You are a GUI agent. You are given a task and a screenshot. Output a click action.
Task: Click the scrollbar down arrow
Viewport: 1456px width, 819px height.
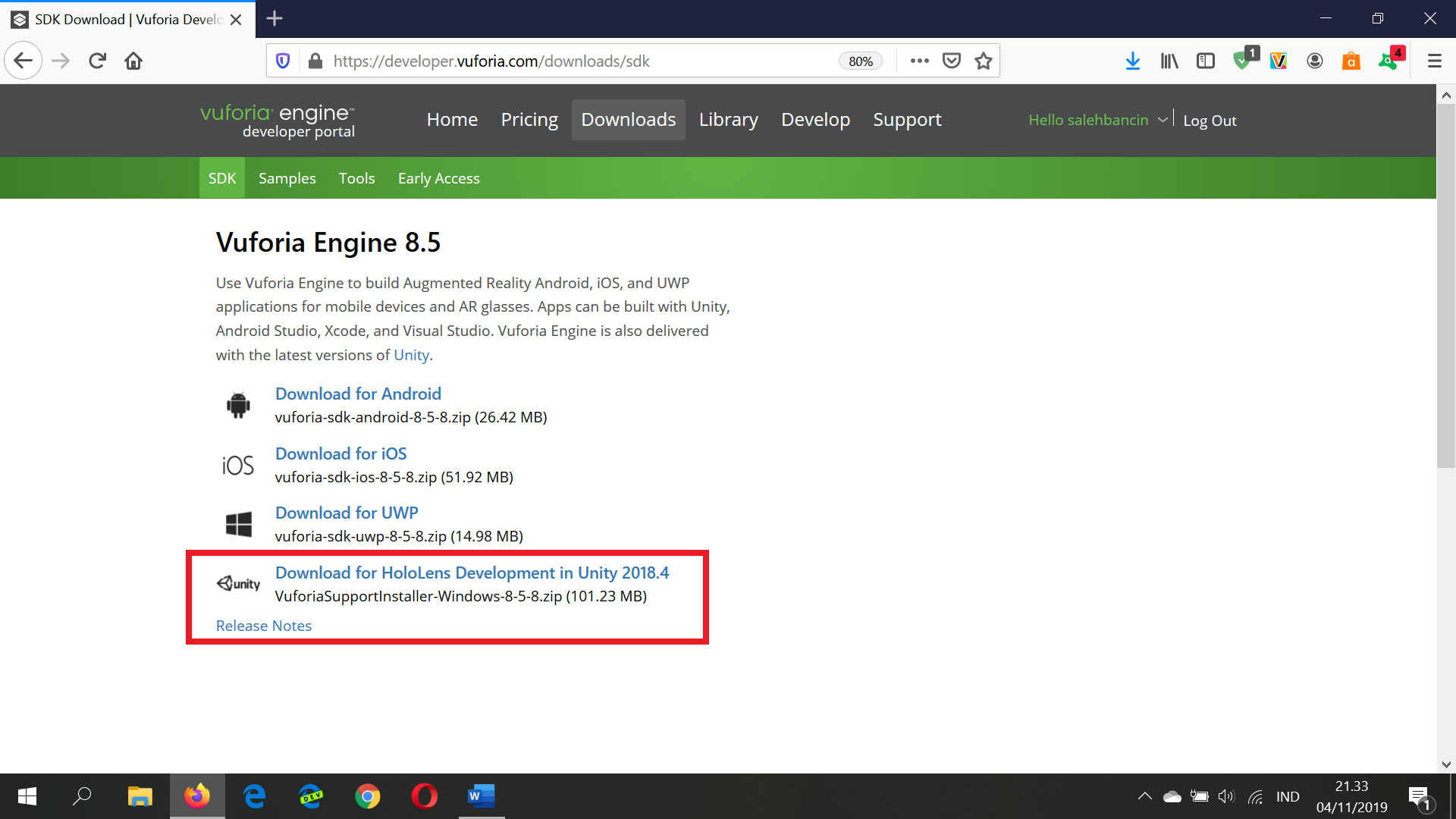(1446, 764)
